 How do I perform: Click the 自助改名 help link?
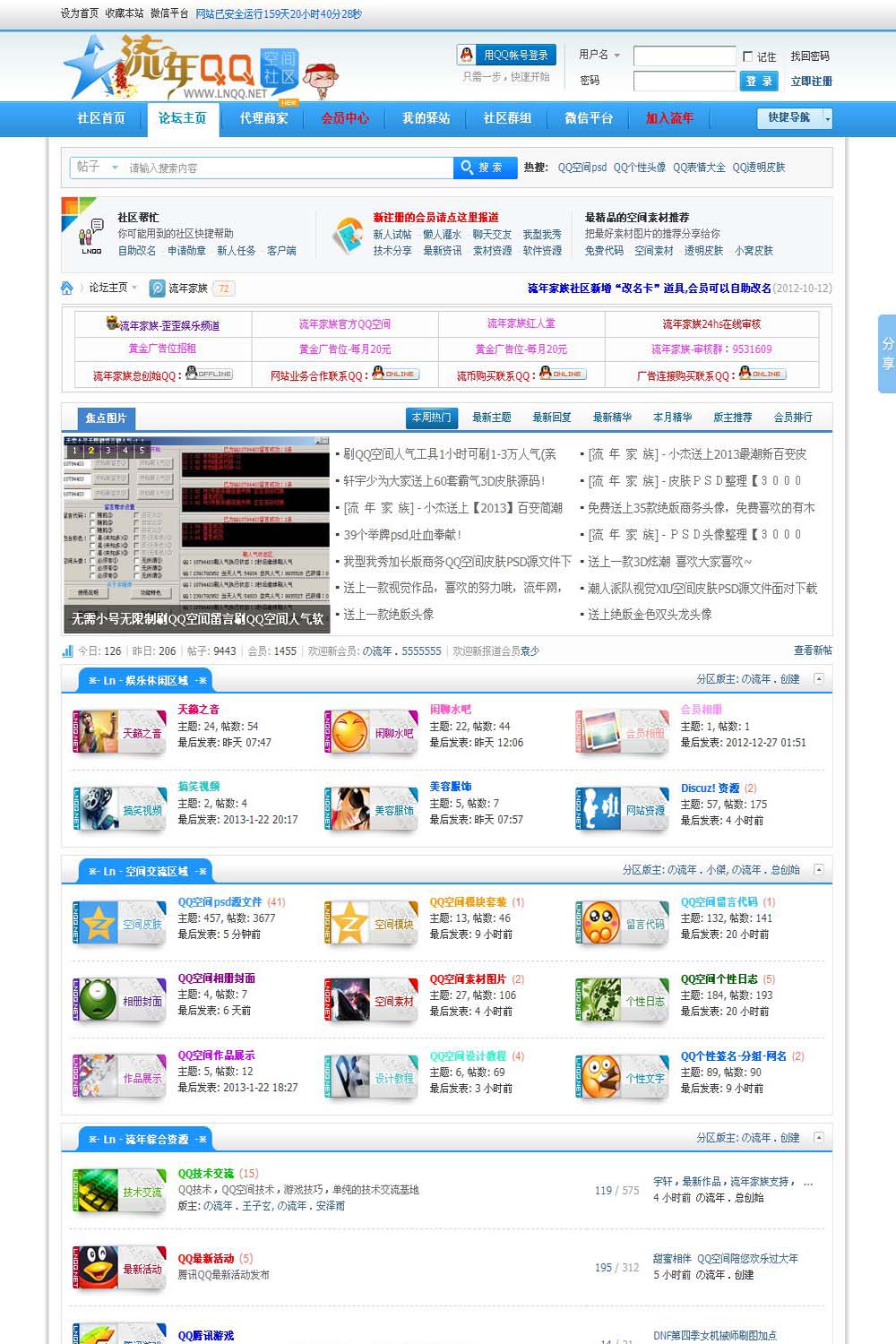click(x=137, y=251)
